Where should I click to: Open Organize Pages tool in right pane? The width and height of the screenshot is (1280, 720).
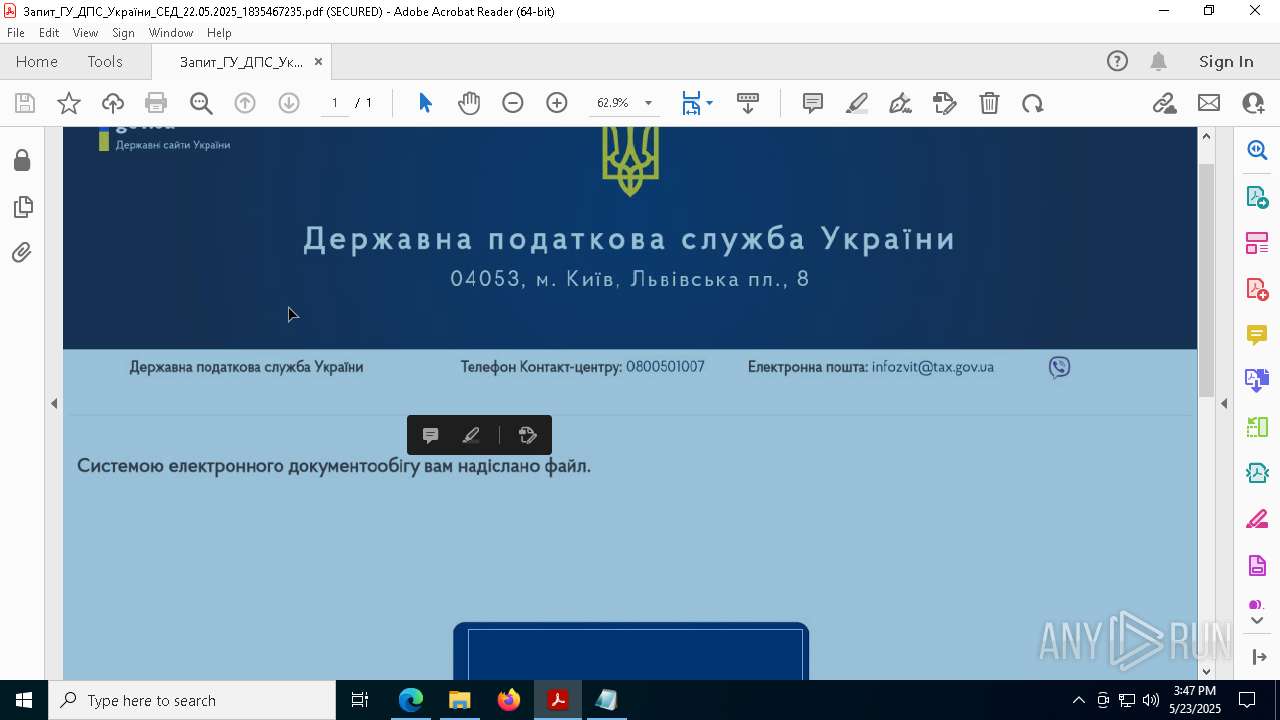point(1257,428)
